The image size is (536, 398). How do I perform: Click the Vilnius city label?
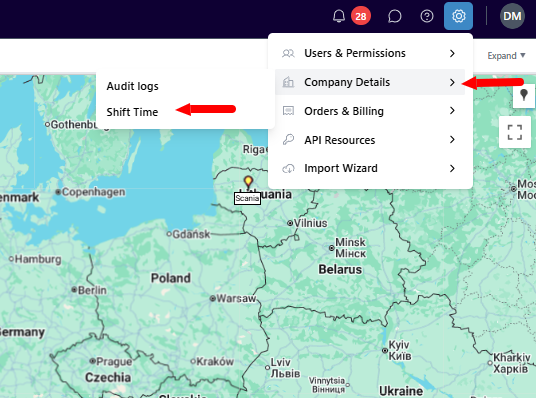(310, 223)
